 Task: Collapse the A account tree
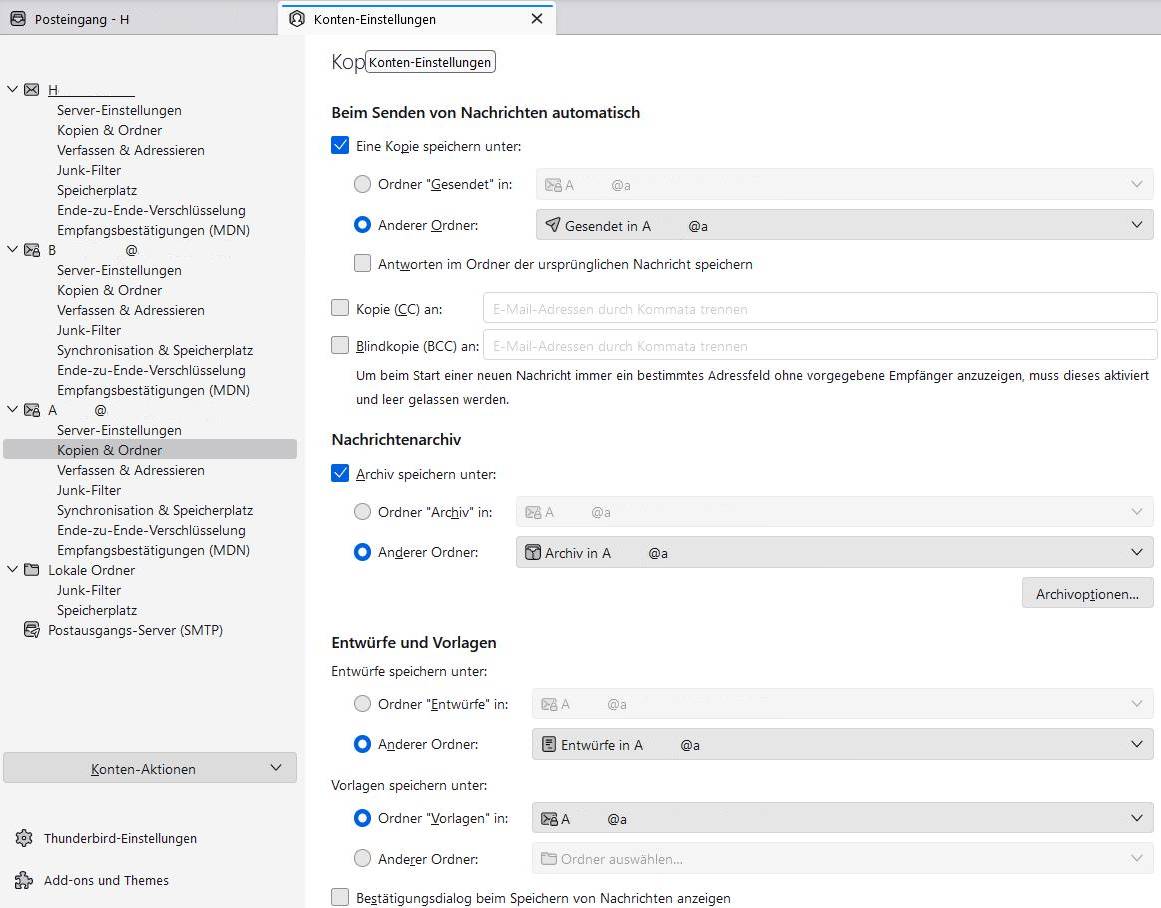coord(13,410)
